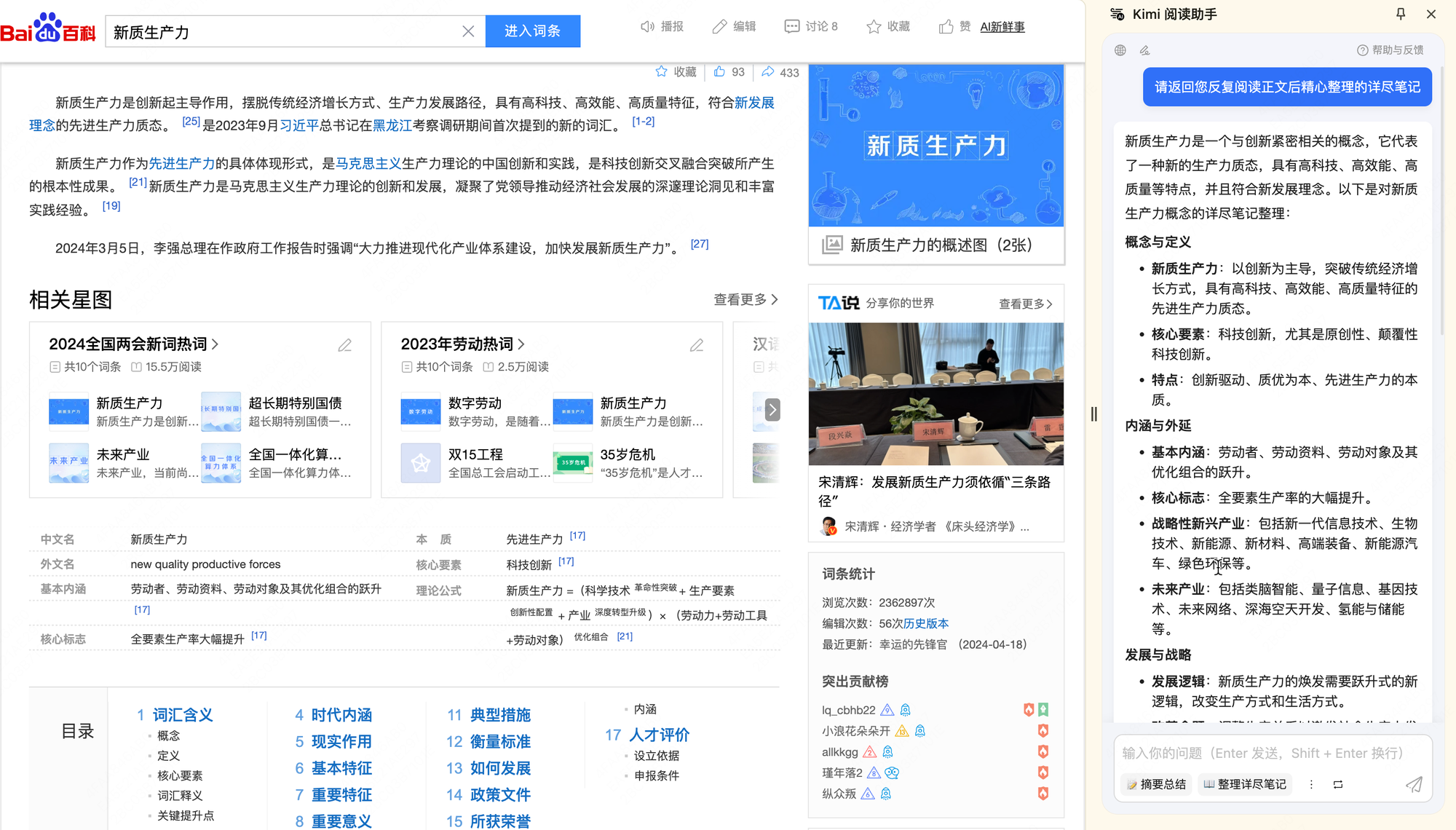The image size is (1456, 830).
Task: Click the 新质生产力的概述图 gallery image icon
Action: point(832,245)
